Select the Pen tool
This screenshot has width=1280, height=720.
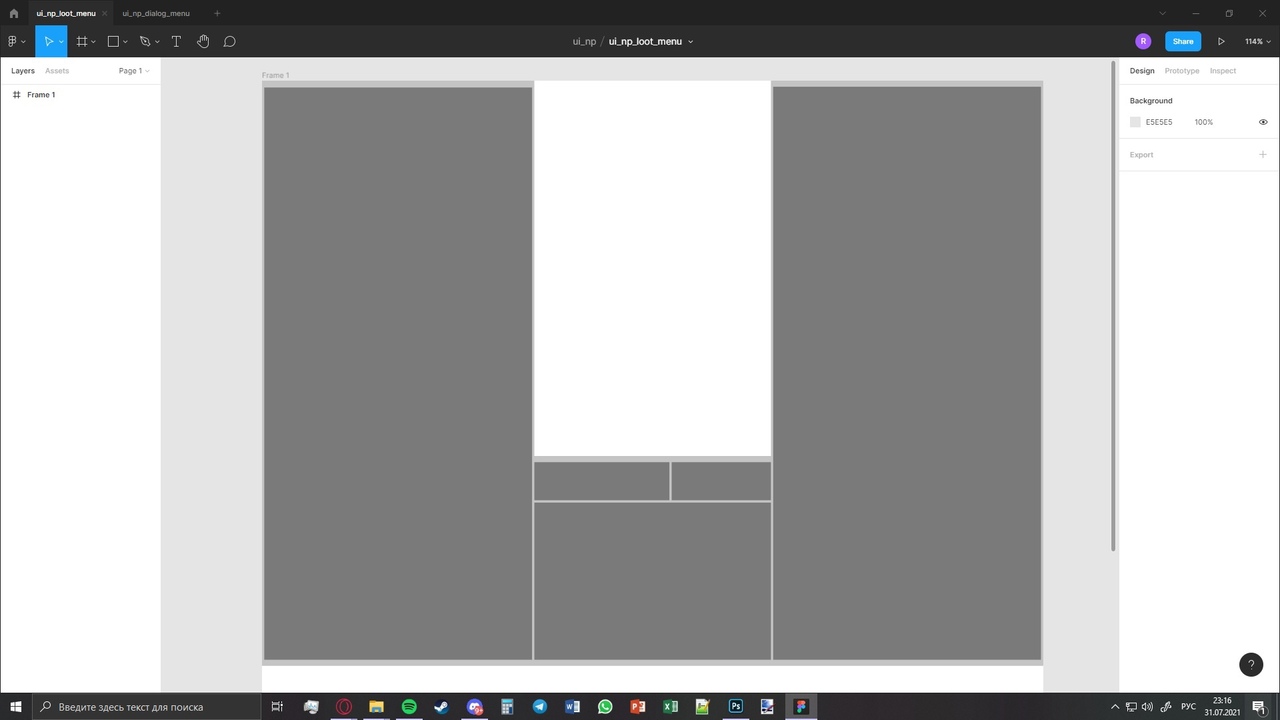point(145,41)
